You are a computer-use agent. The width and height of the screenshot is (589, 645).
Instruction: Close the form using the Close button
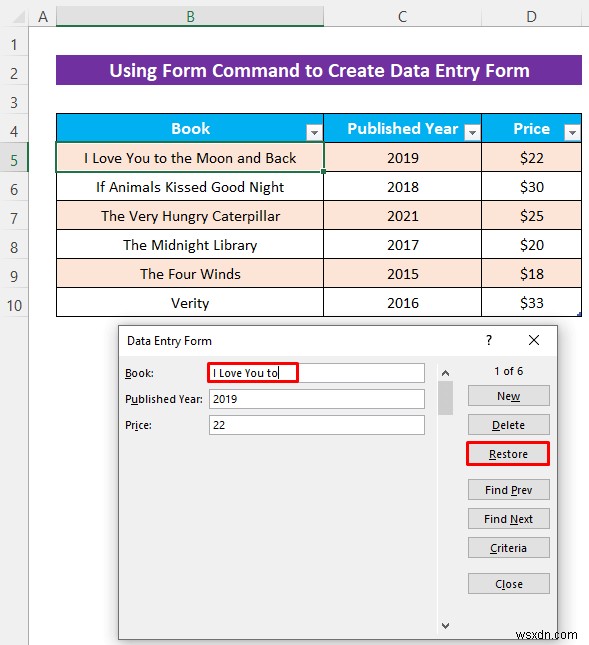click(508, 584)
